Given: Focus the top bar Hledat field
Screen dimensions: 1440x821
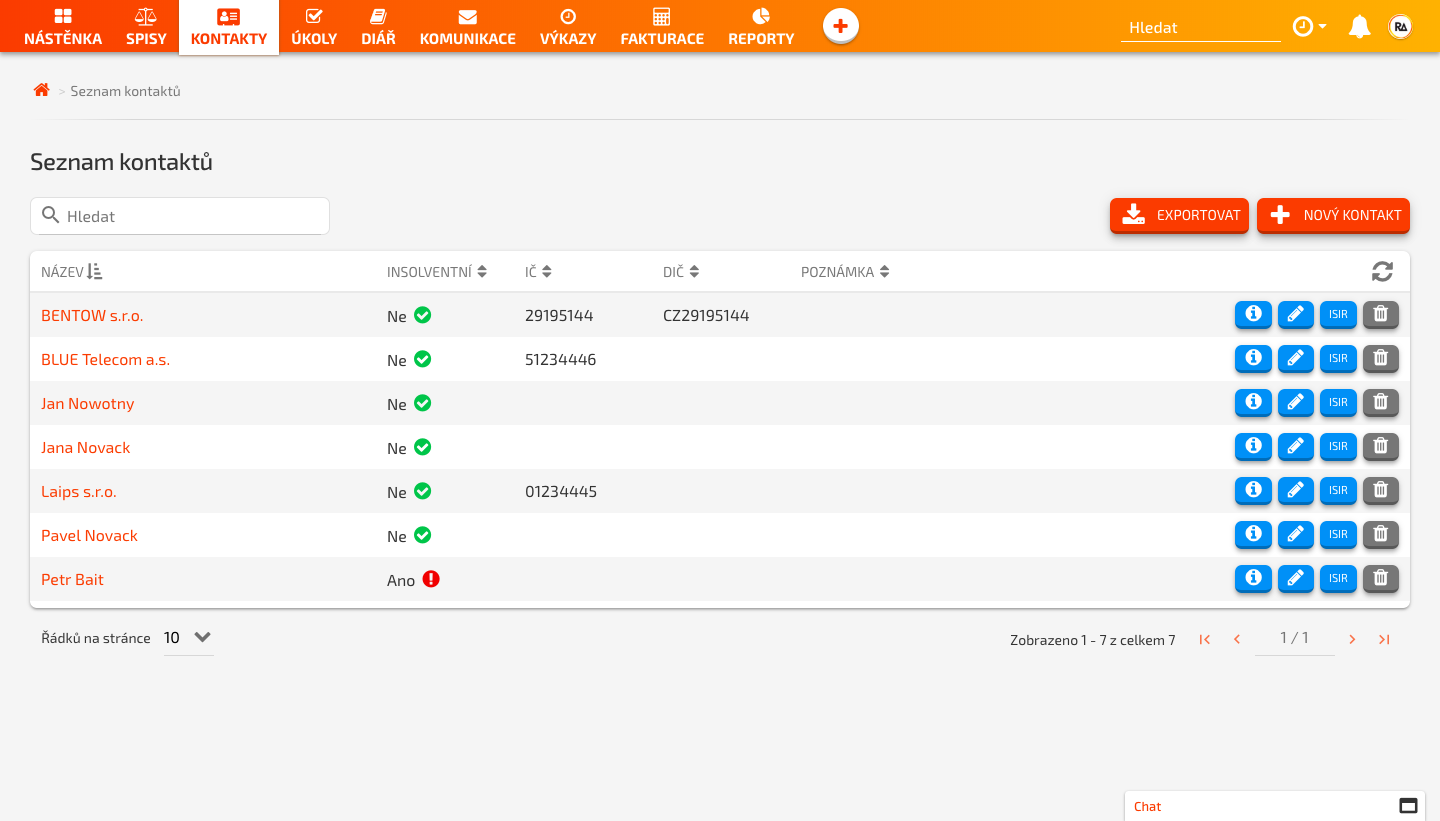Looking at the screenshot, I should (1201, 27).
